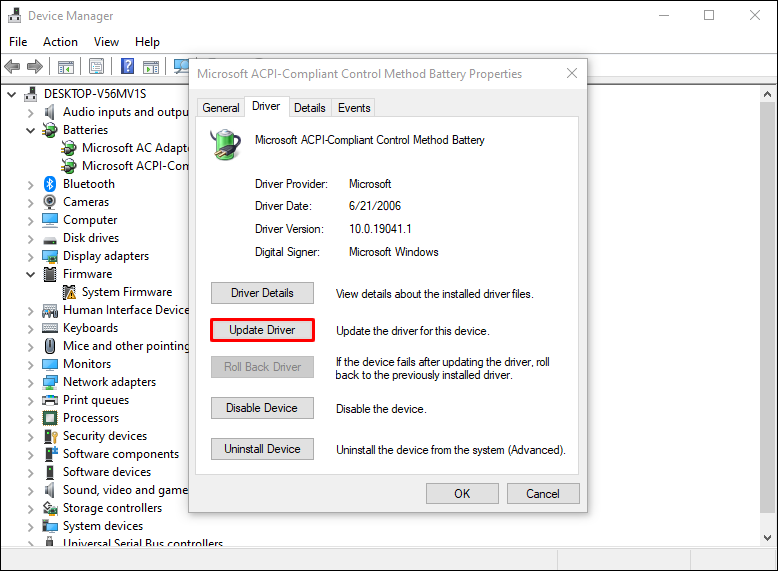This screenshot has width=778, height=571.
Task: Click the blue Help question mark icon
Action: tap(128, 66)
